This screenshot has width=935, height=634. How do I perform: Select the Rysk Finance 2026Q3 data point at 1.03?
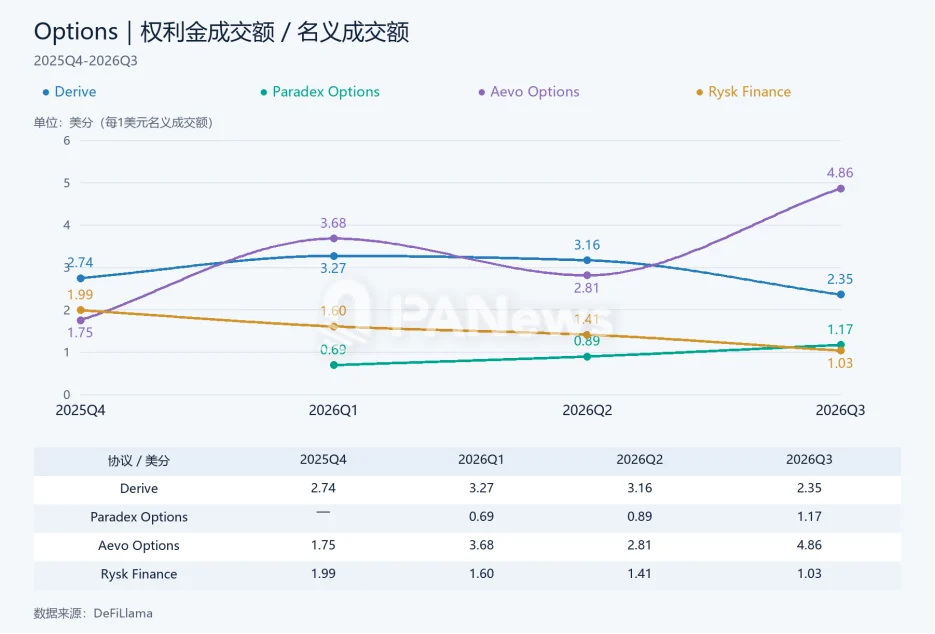841,351
